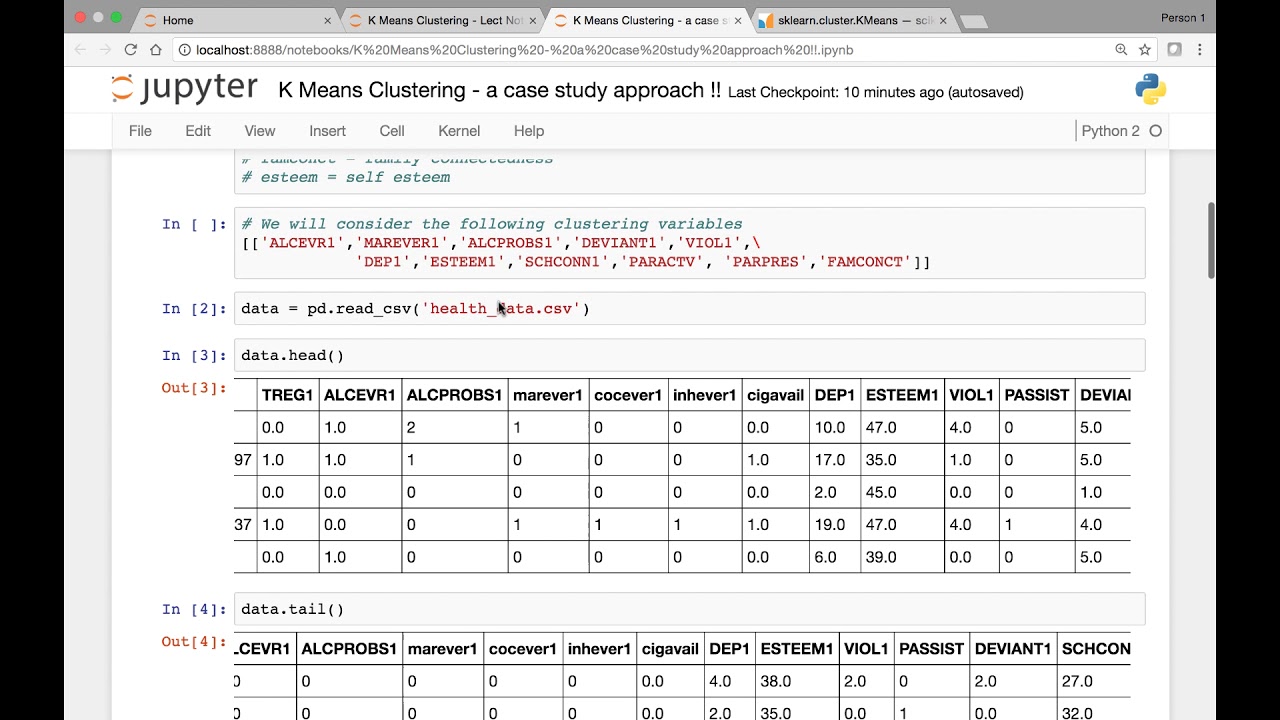
Task: Open the Edit menu
Action: click(x=198, y=131)
